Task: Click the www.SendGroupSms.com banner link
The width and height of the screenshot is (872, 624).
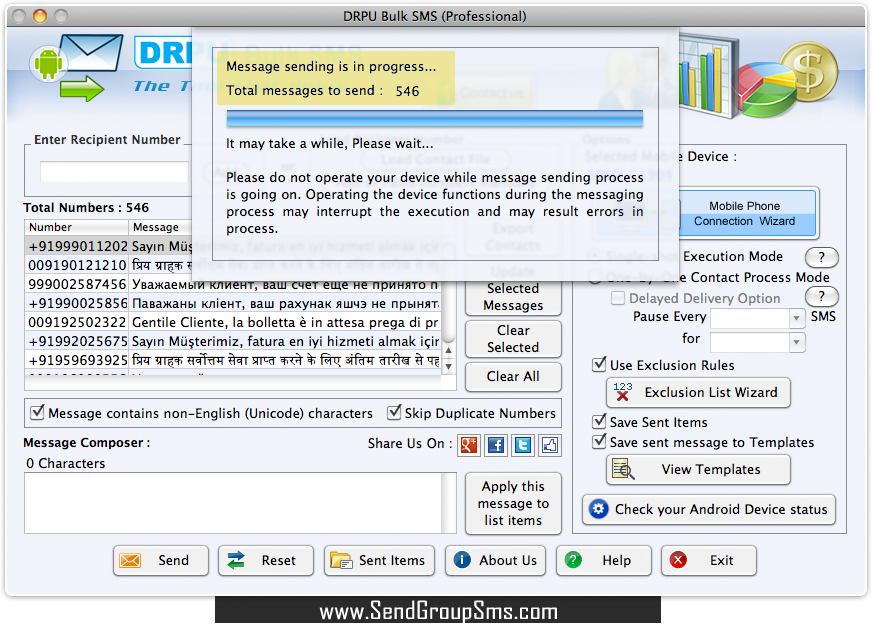Action: point(438,611)
